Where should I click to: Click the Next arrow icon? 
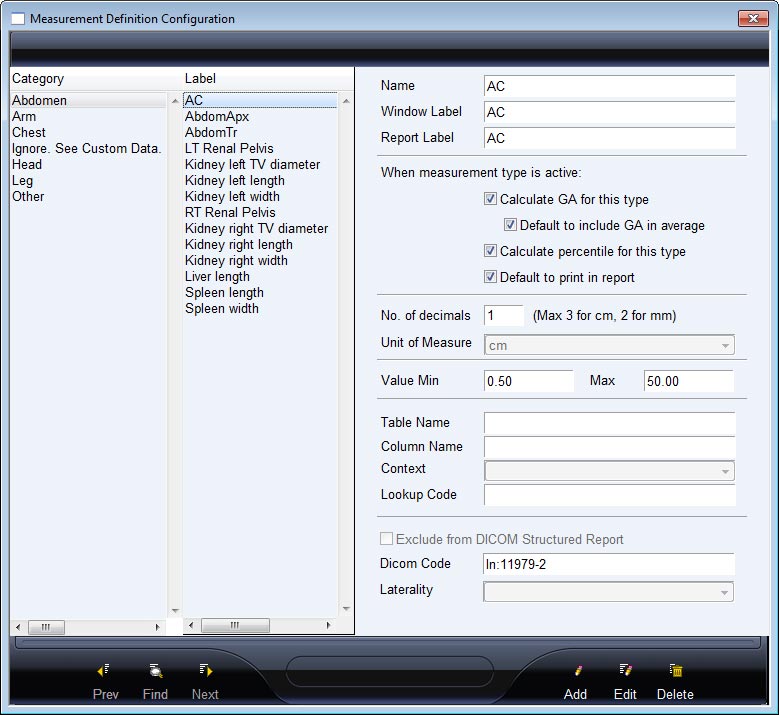coord(206,671)
